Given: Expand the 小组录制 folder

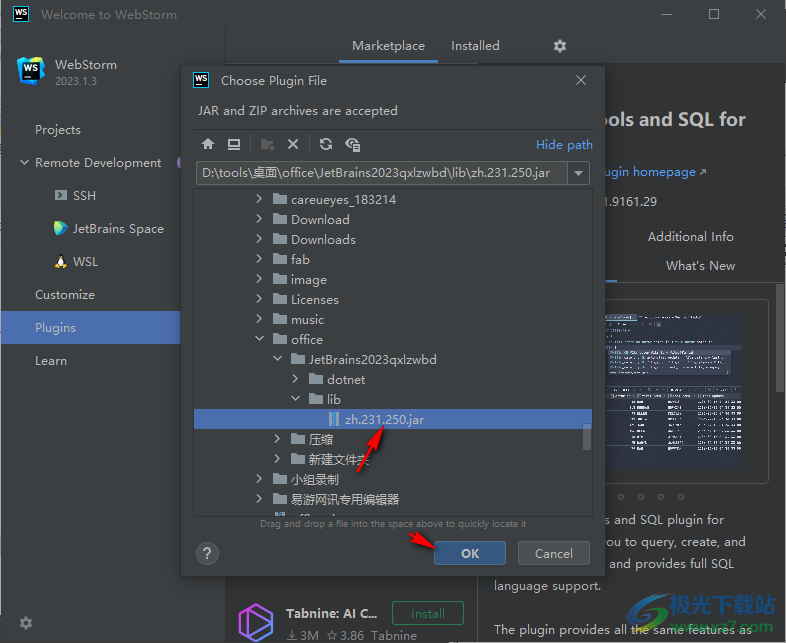Looking at the screenshot, I should pos(259,479).
